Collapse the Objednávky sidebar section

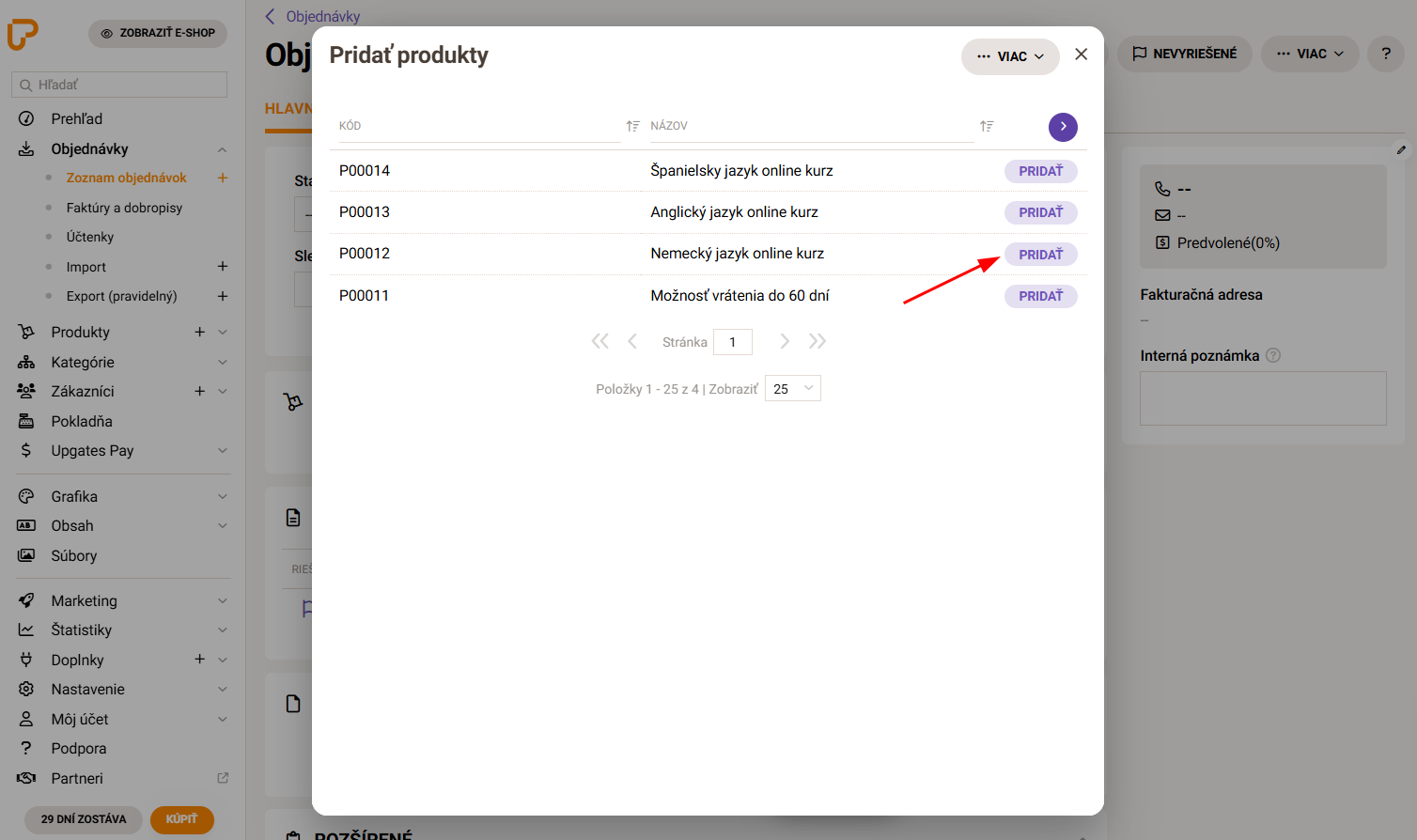223,149
